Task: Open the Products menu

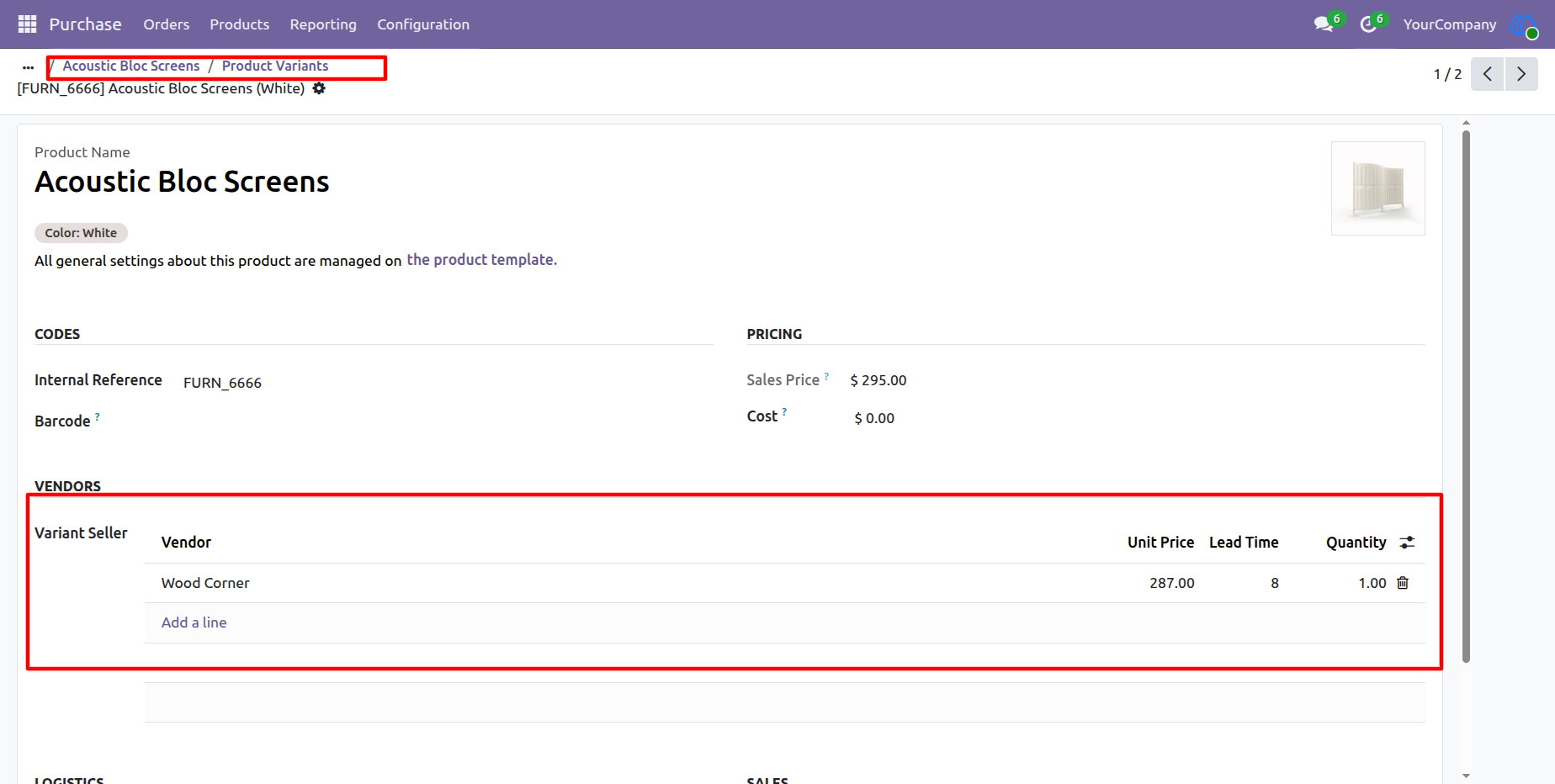Action: (x=240, y=24)
